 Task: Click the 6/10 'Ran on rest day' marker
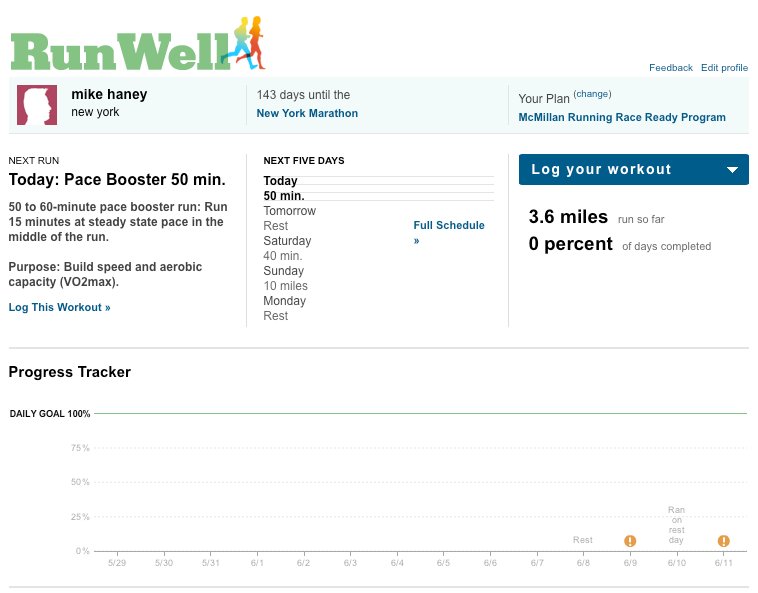coord(677,525)
